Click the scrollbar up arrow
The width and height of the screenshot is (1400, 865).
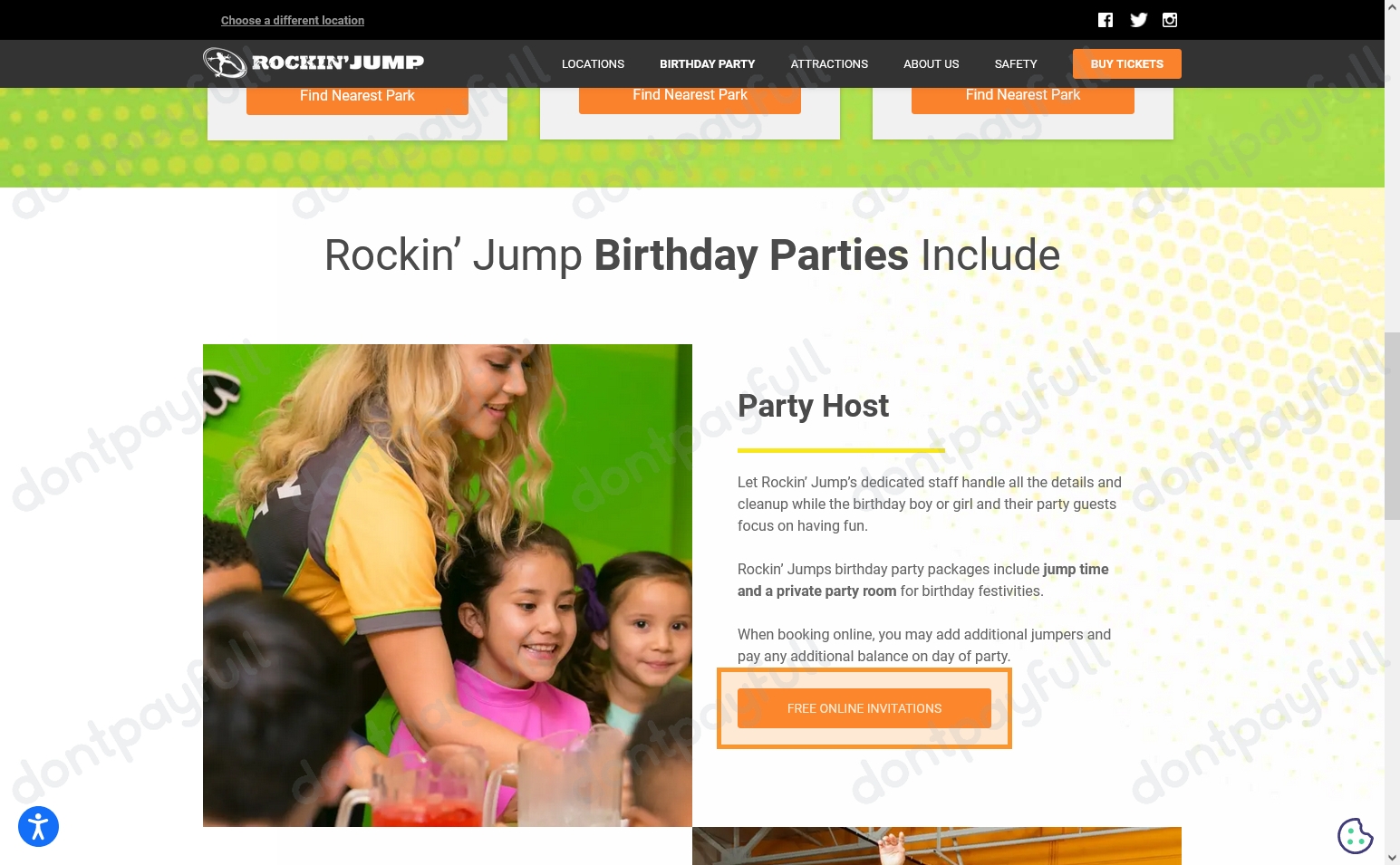point(1392,7)
